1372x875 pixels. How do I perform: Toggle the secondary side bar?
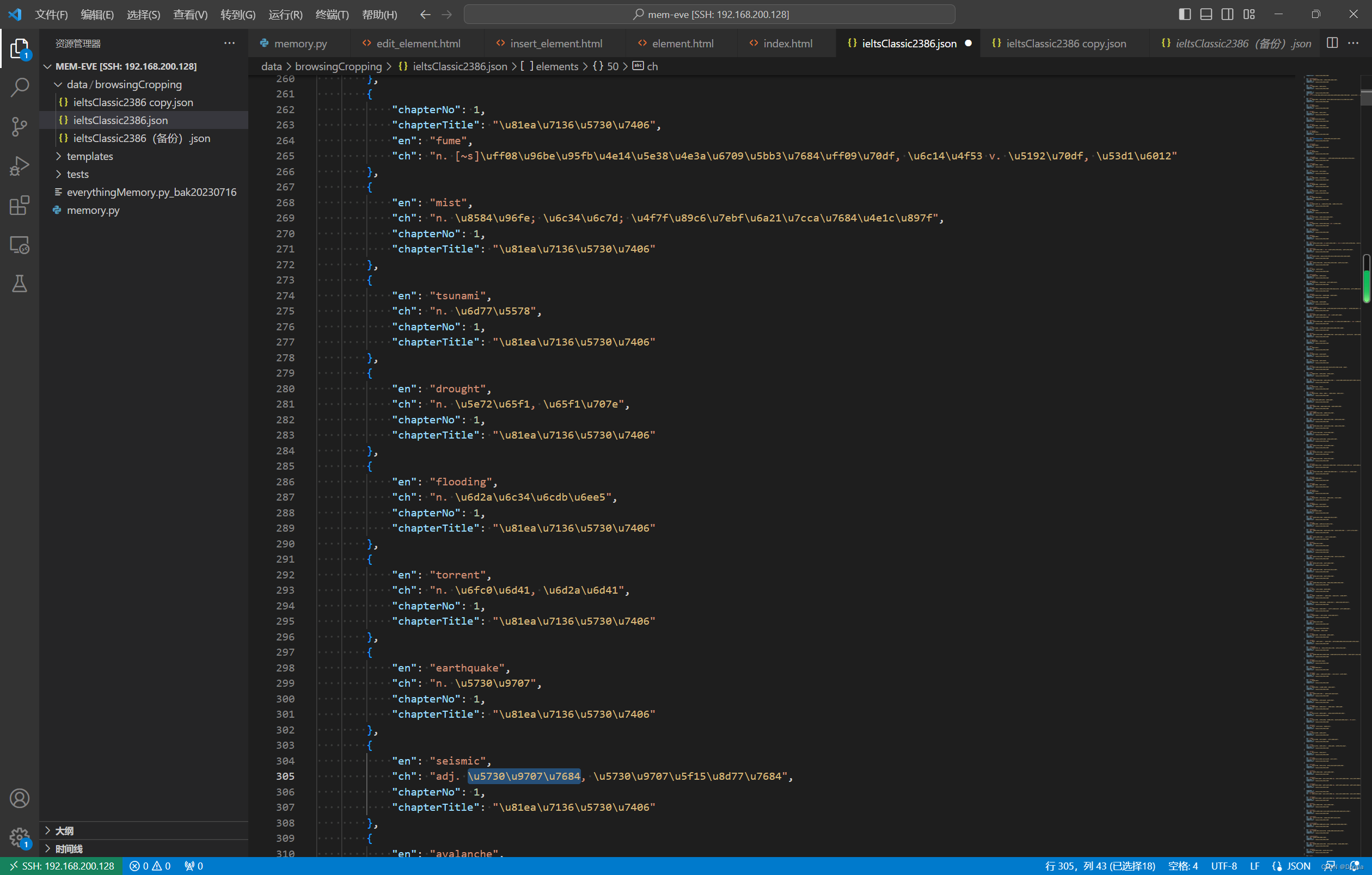coord(1228,14)
